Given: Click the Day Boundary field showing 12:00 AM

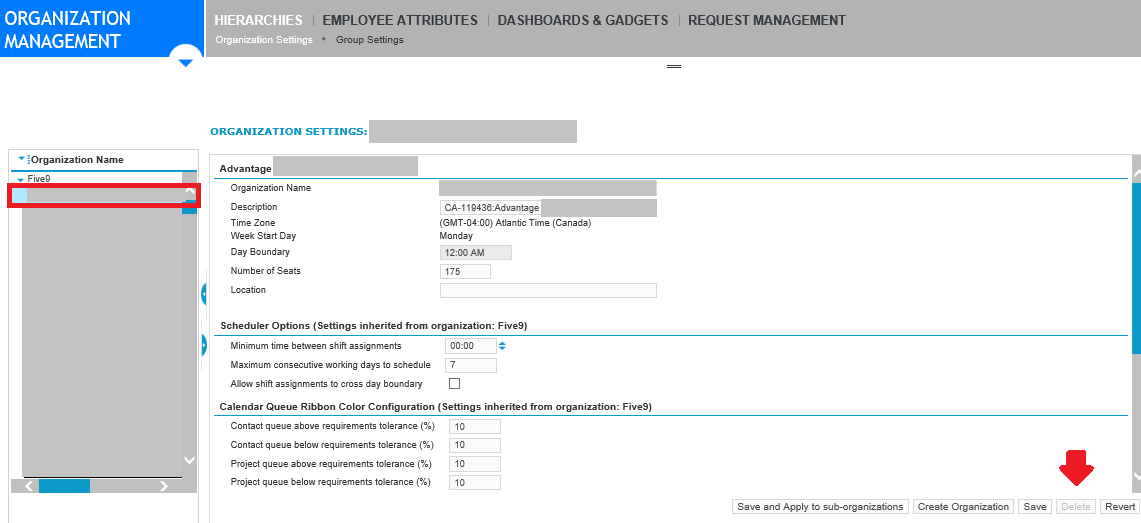Looking at the screenshot, I should pos(476,252).
